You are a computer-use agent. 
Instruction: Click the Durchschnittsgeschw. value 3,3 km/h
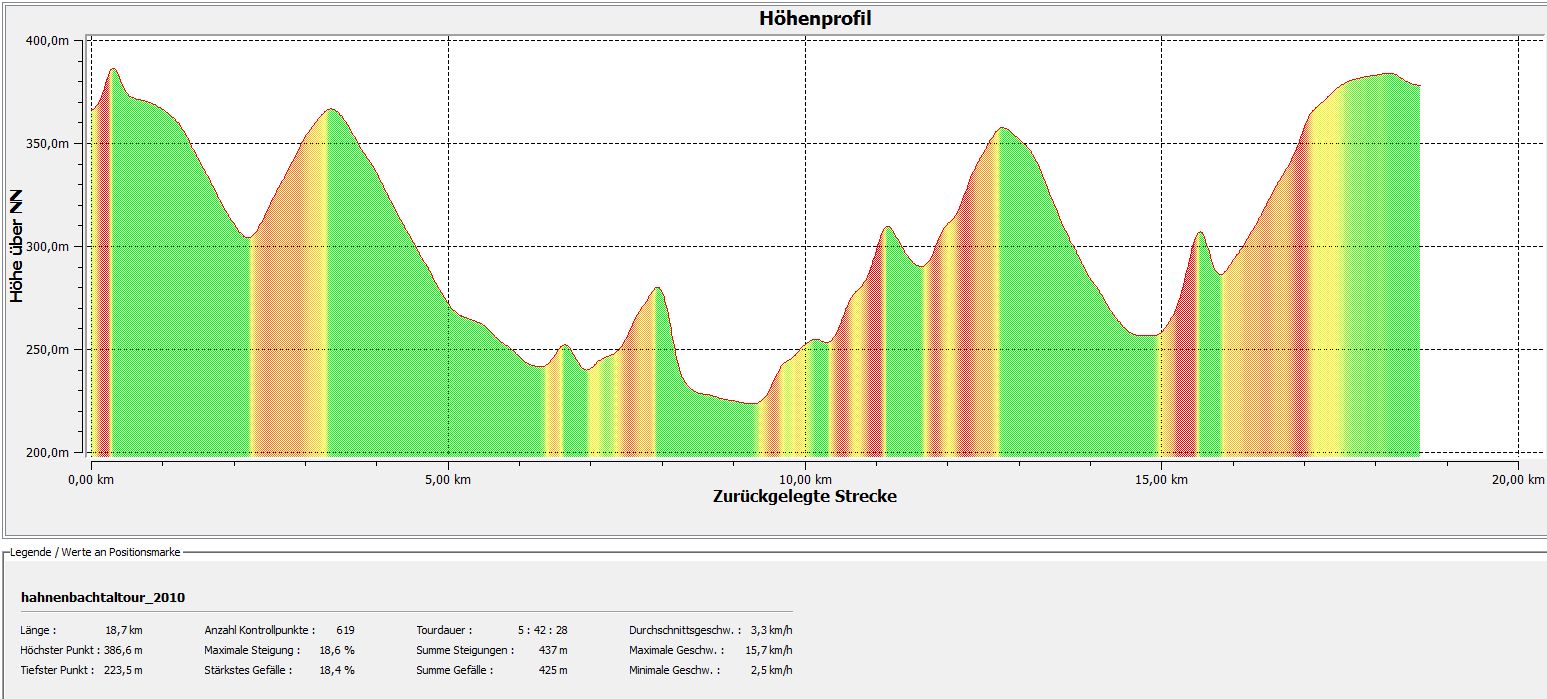(771, 630)
